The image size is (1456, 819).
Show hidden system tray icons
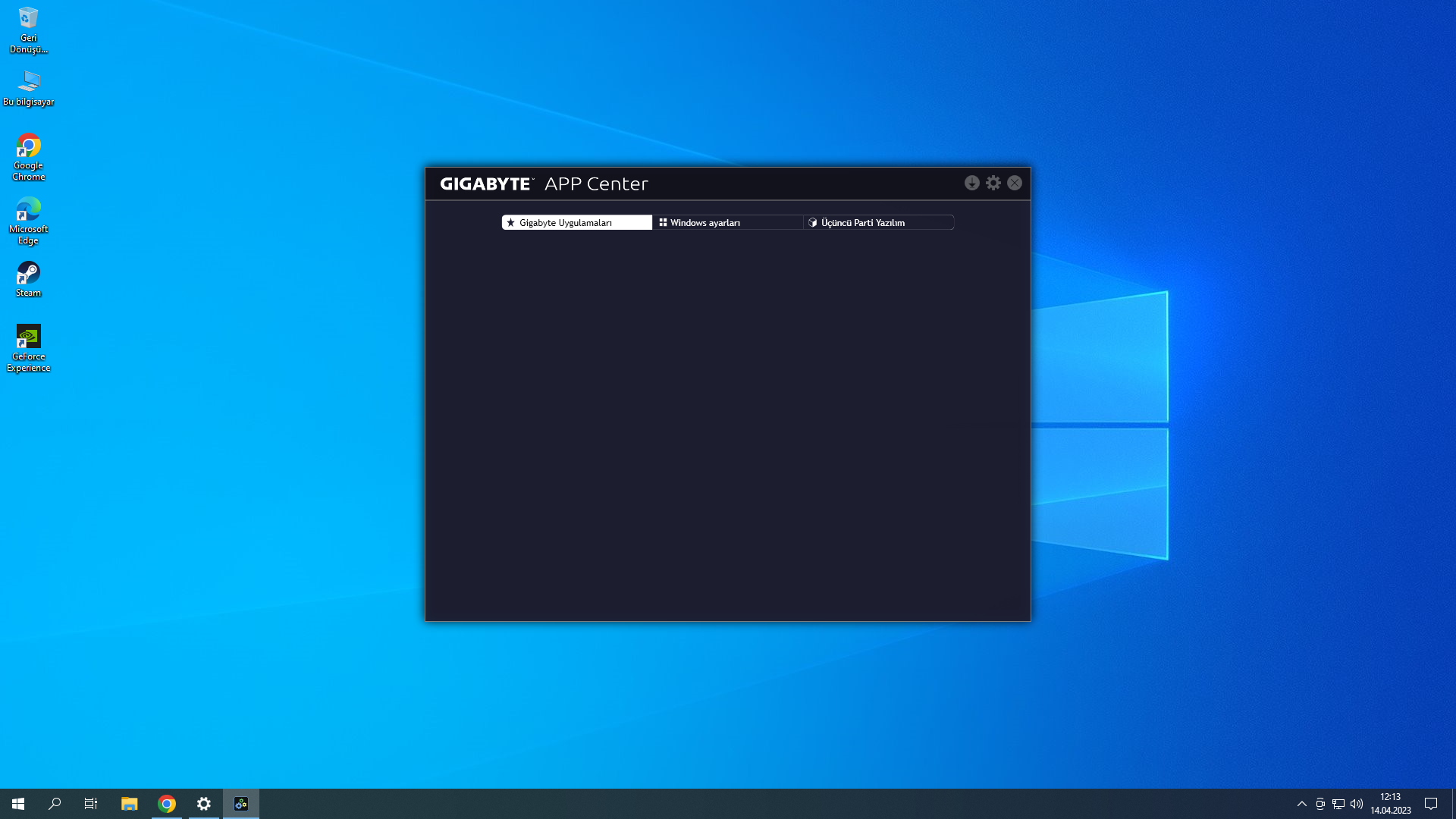(x=1302, y=804)
